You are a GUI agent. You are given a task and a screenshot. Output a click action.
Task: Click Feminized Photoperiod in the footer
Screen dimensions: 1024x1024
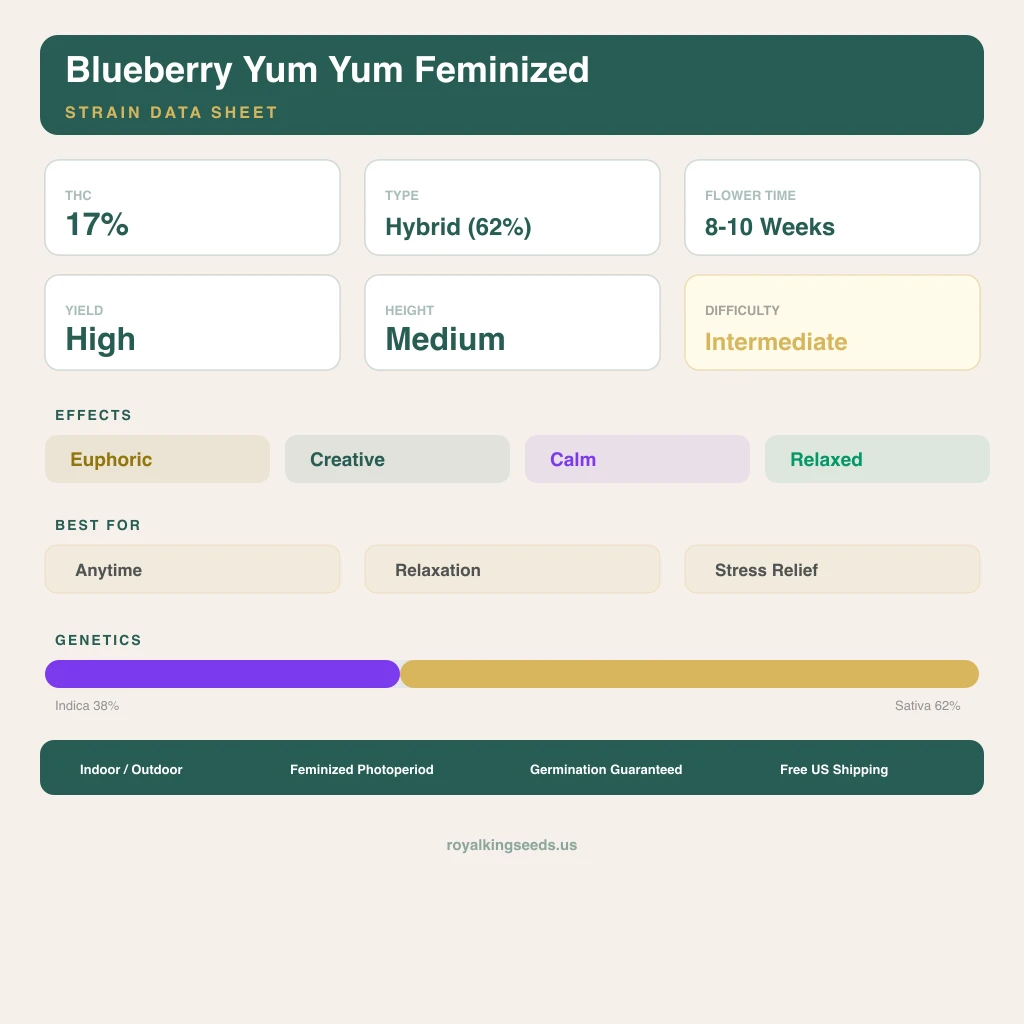(362, 770)
